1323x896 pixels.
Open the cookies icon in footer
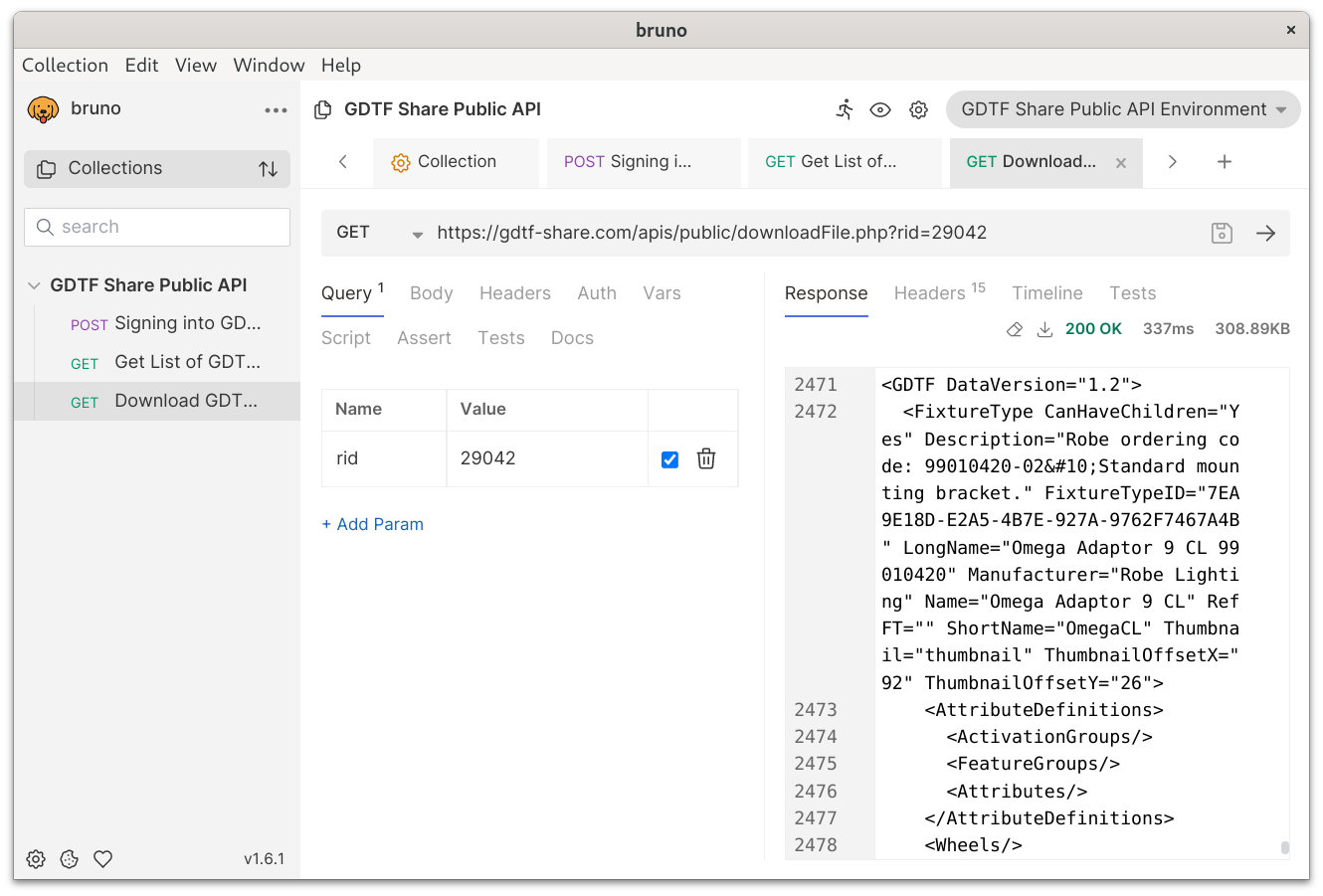[70, 859]
